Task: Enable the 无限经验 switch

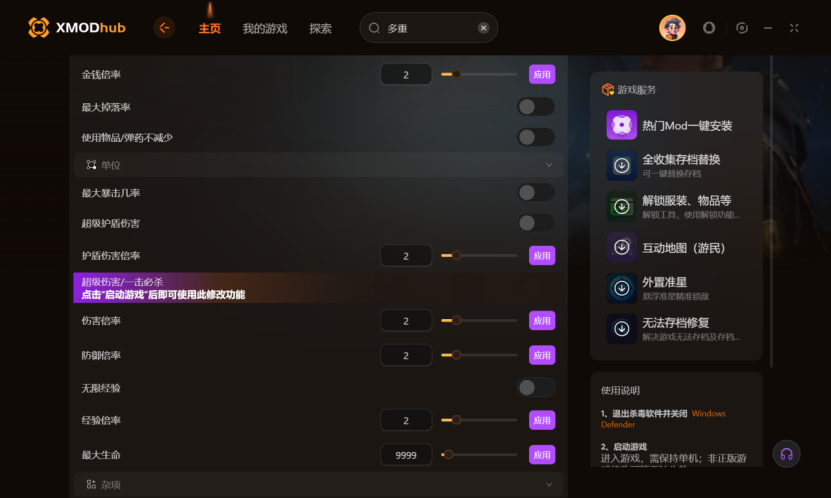Action: pyautogui.click(x=536, y=388)
